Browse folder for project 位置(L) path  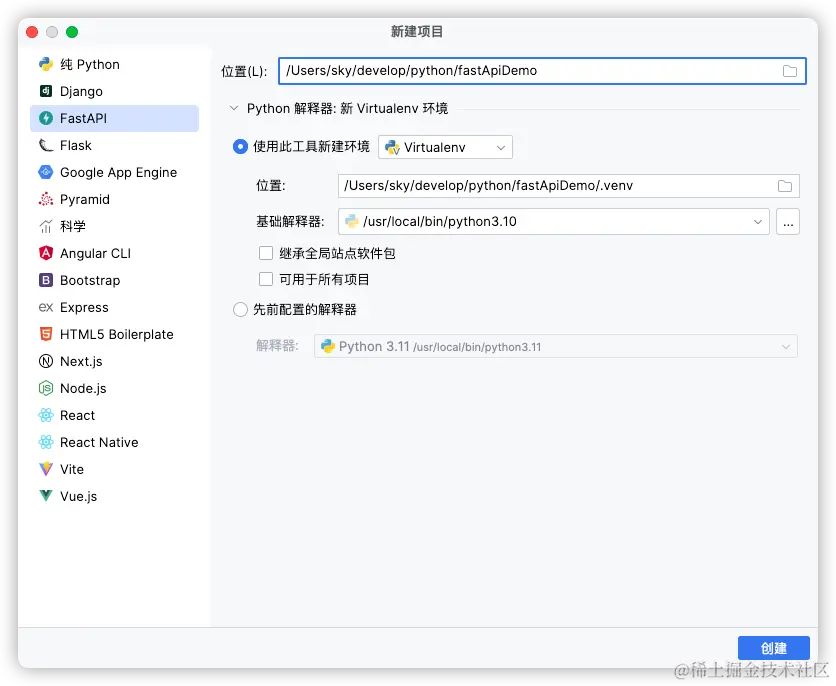coord(790,71)
